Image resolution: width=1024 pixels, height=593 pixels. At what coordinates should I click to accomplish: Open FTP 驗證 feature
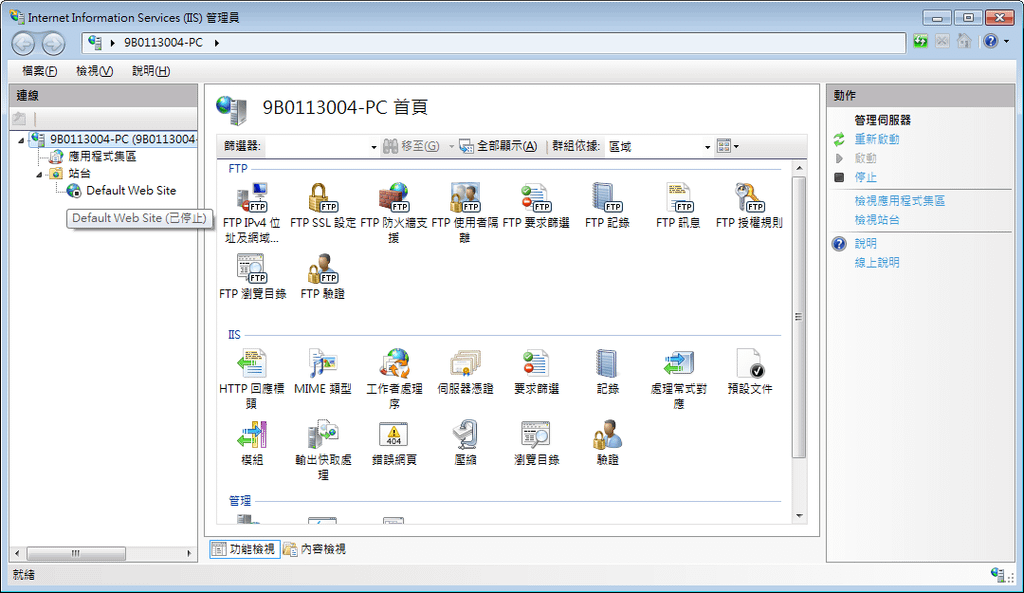[x=323, y=277]
